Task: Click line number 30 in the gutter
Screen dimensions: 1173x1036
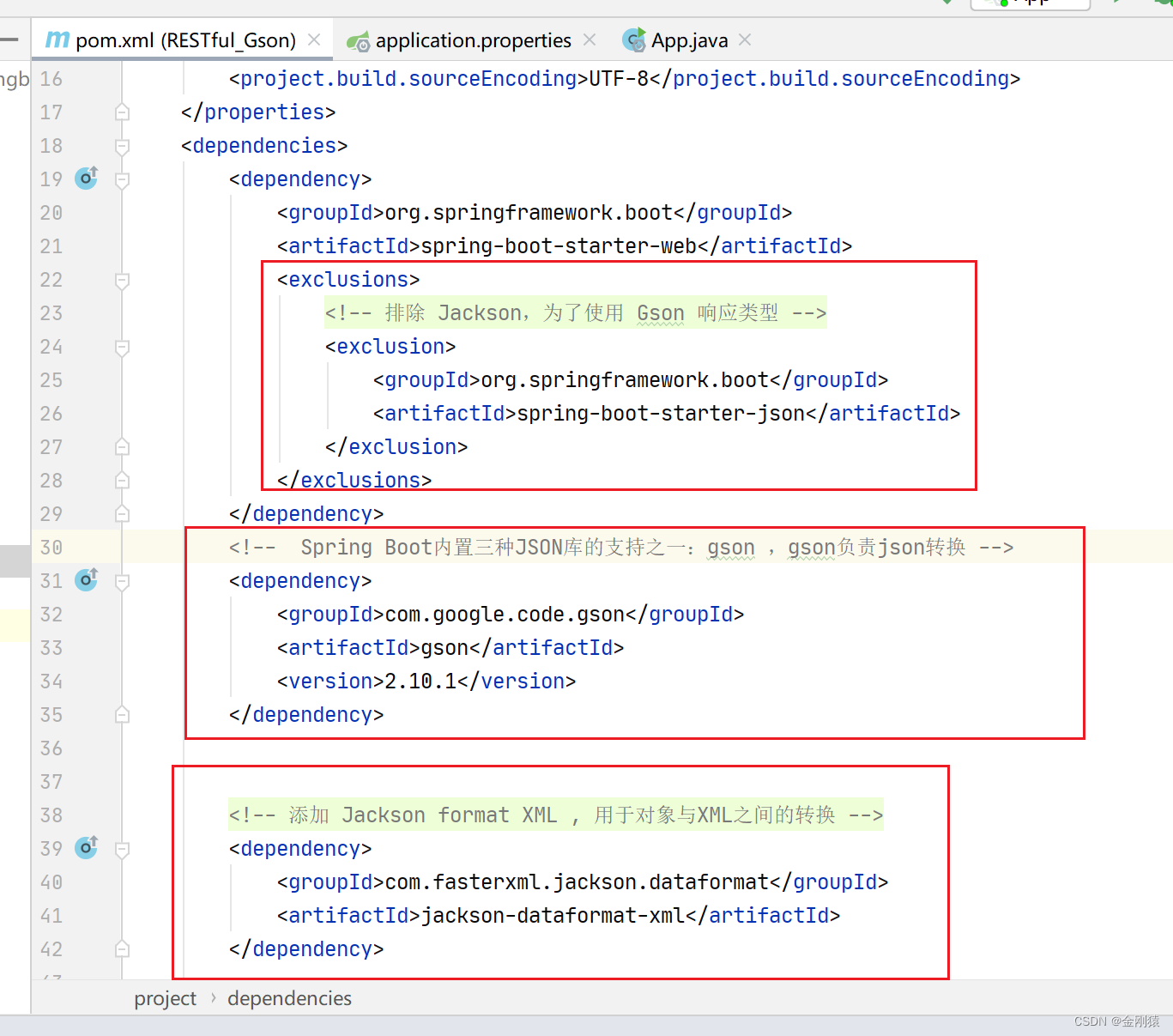Action: point(51,548)
